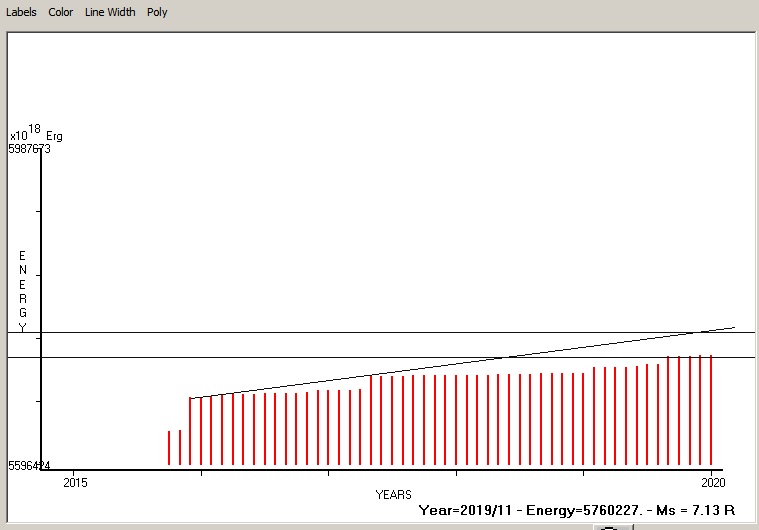
Task: Click the right end of the sloped trend line
Action: pyautogui.click(x=733, y=327)
